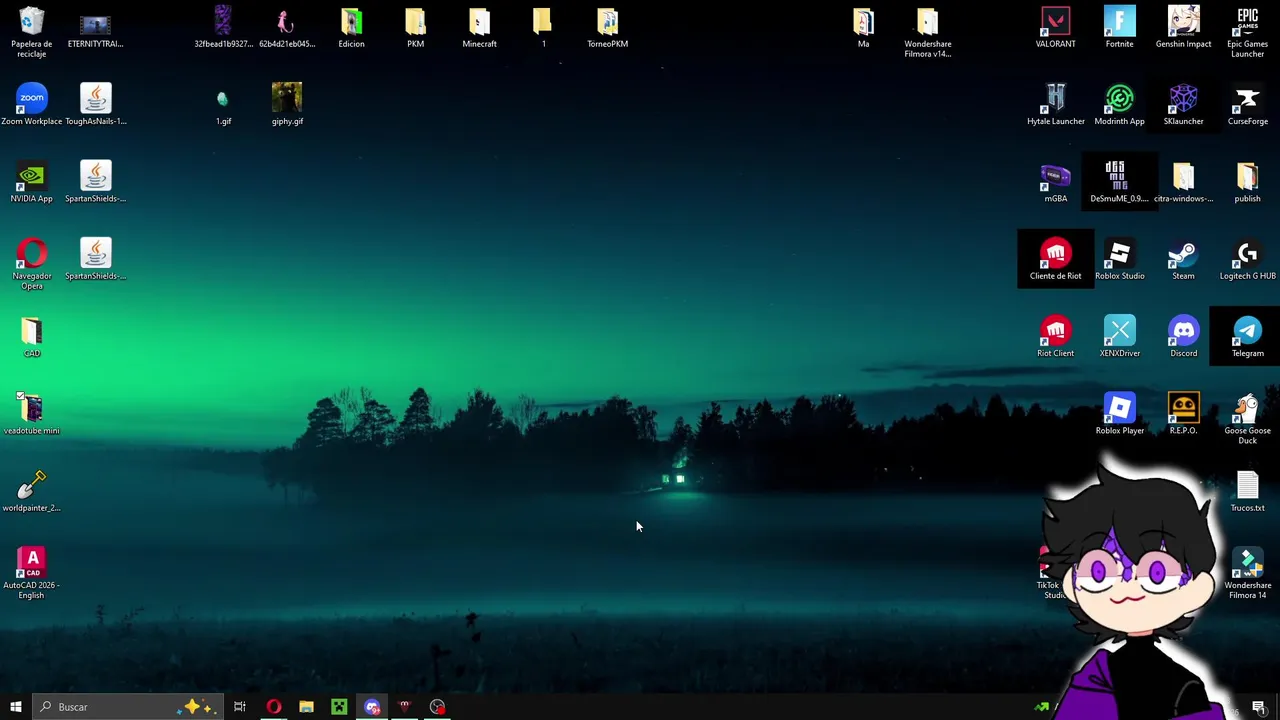Viewport: 1280px width, 720px height.
Task: Select the ToughAsNails Java file
Action: (x=95, y=104)
